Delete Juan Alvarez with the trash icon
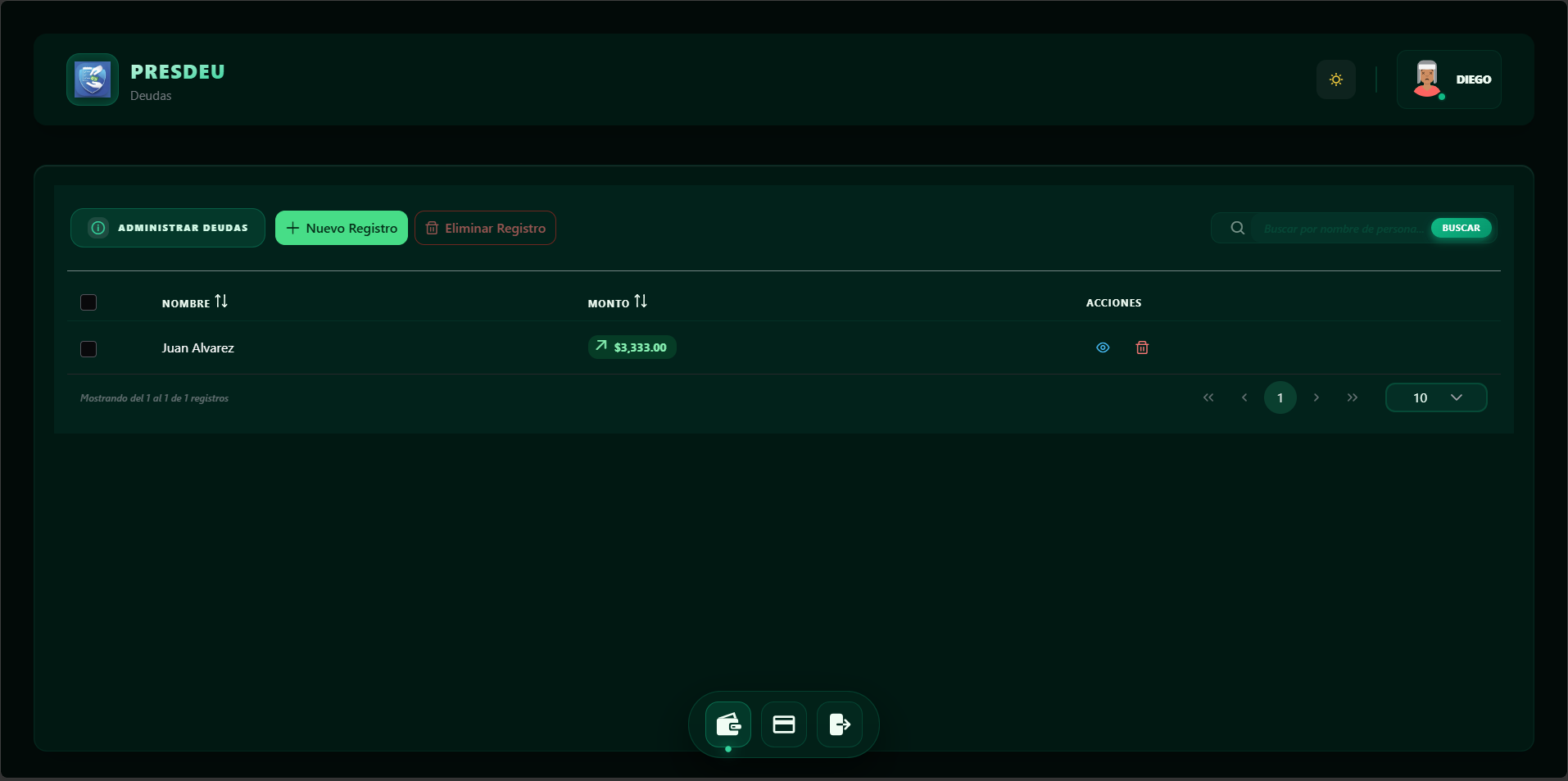The width and height of the screenshot is (1568, 781). (x=1142, y=347)
